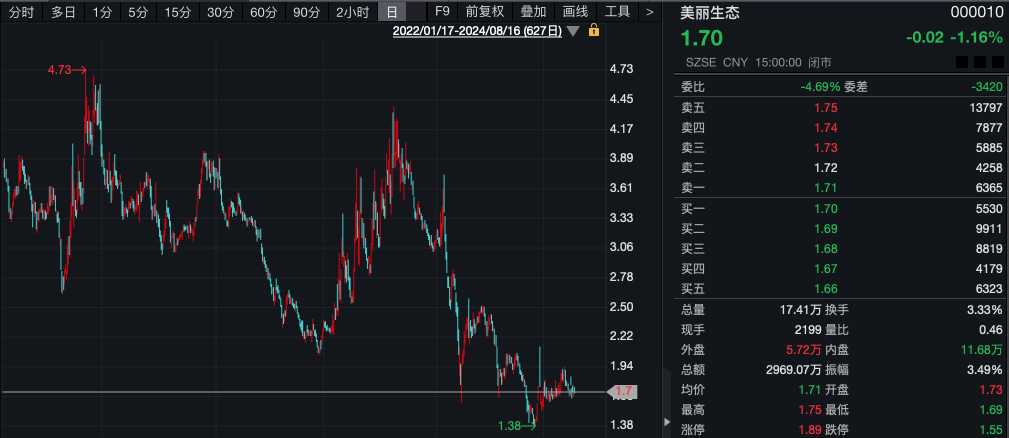
Task: Switch to the 多日 multi-day tab
Action: (x=63, y=12)
